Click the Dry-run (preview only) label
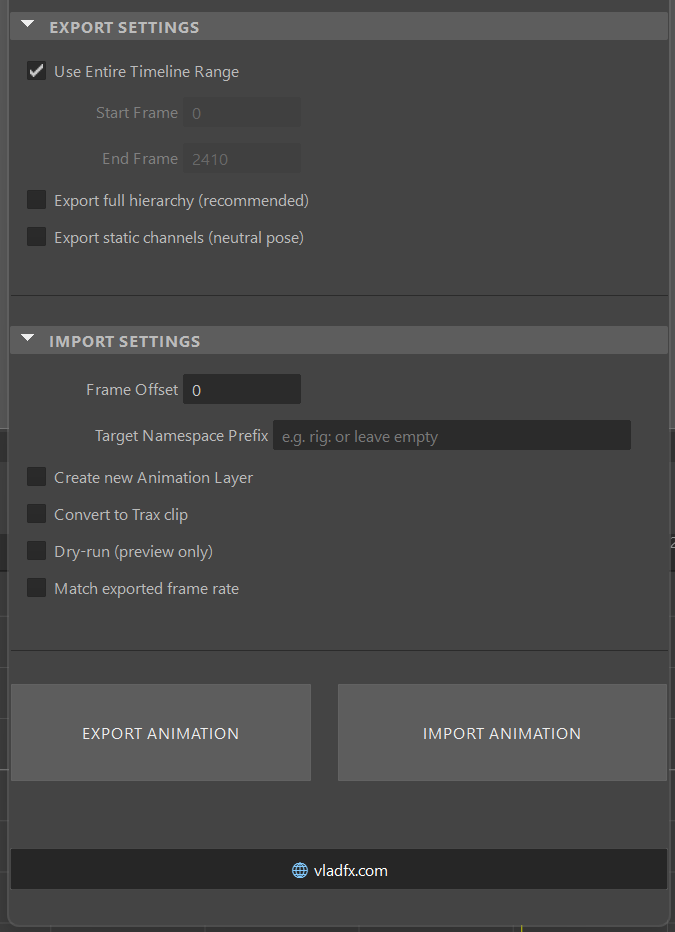Image resolution: width=675 pixels, height=932 pixels. 134,552
